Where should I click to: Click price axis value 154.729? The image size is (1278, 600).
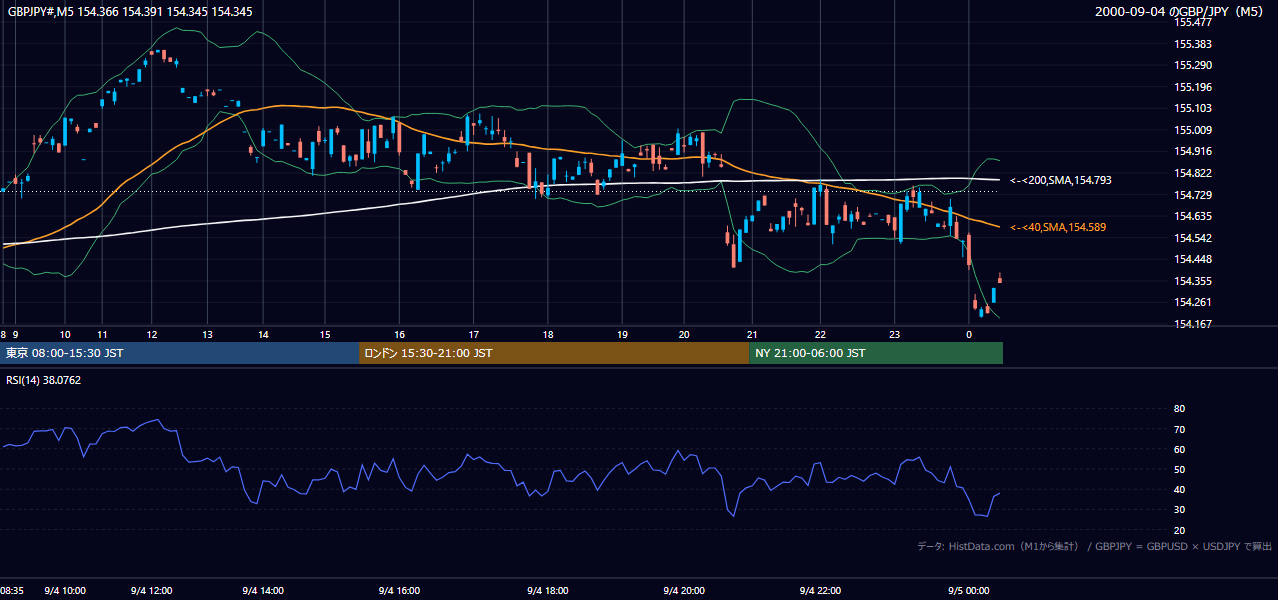[1192, 195]
